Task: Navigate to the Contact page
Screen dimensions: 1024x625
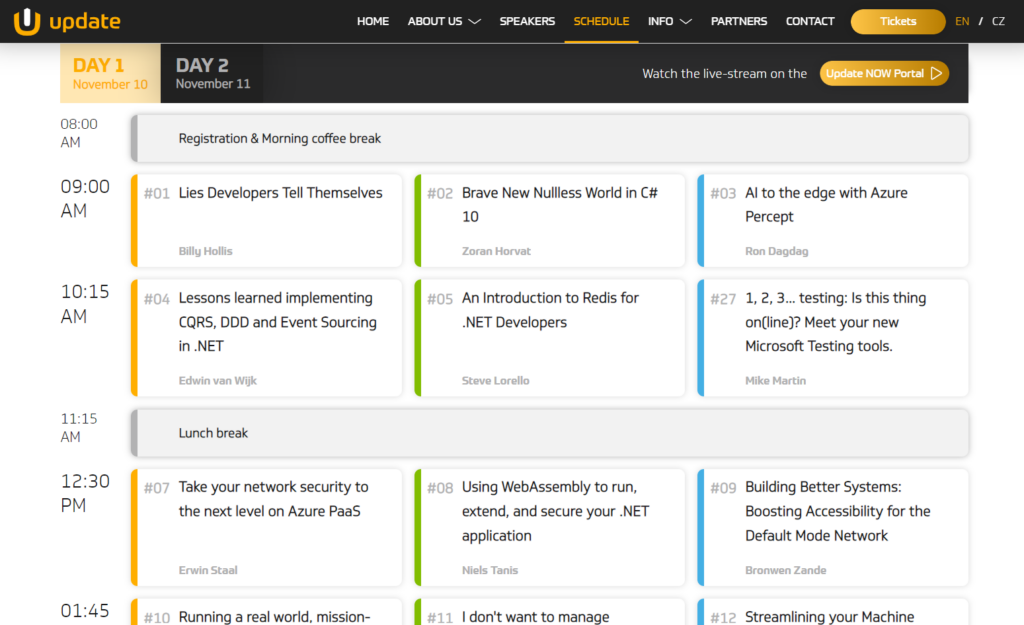Action: tap(810, 22)
